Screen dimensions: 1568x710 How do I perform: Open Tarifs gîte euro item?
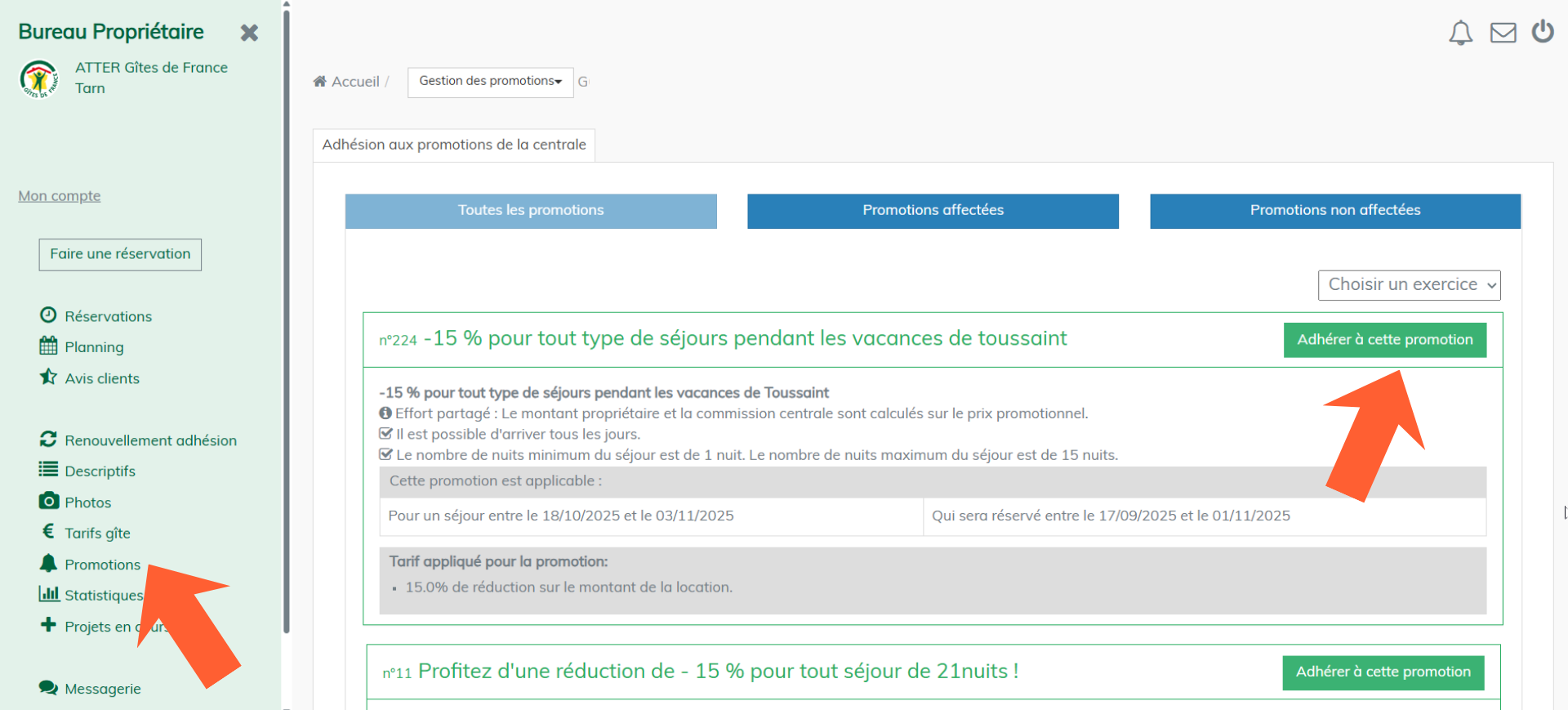pyautogui.click(x=97, y=534)
